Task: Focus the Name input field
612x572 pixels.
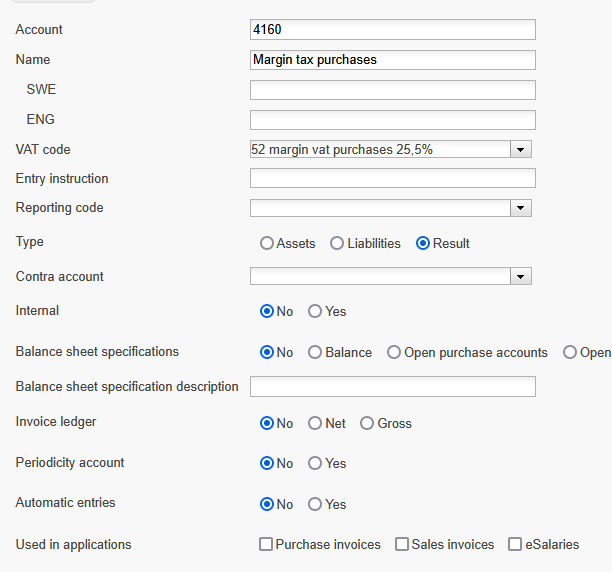Action: (x=393, y=60)
